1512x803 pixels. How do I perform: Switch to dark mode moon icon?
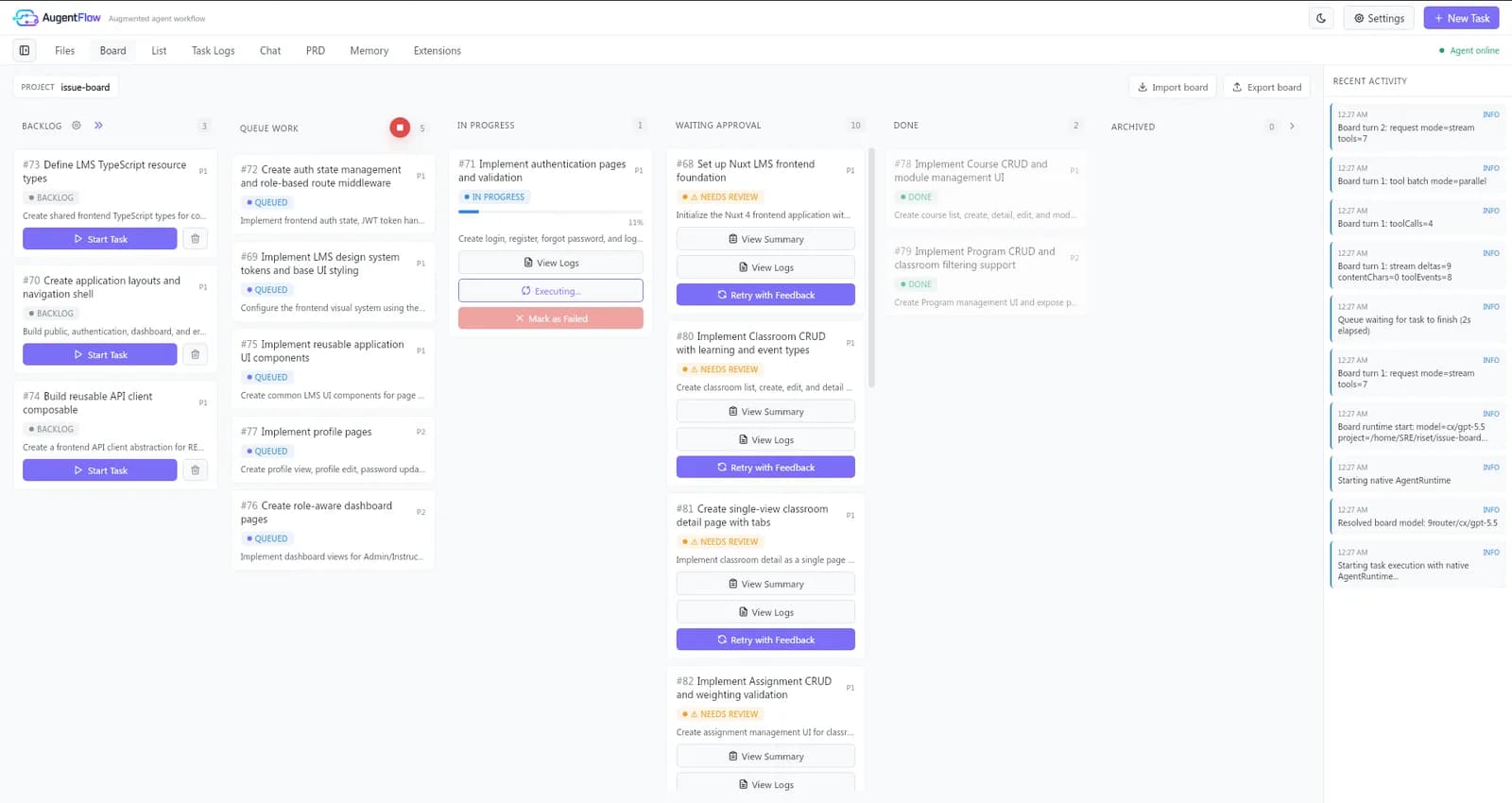click(1321, 18)
